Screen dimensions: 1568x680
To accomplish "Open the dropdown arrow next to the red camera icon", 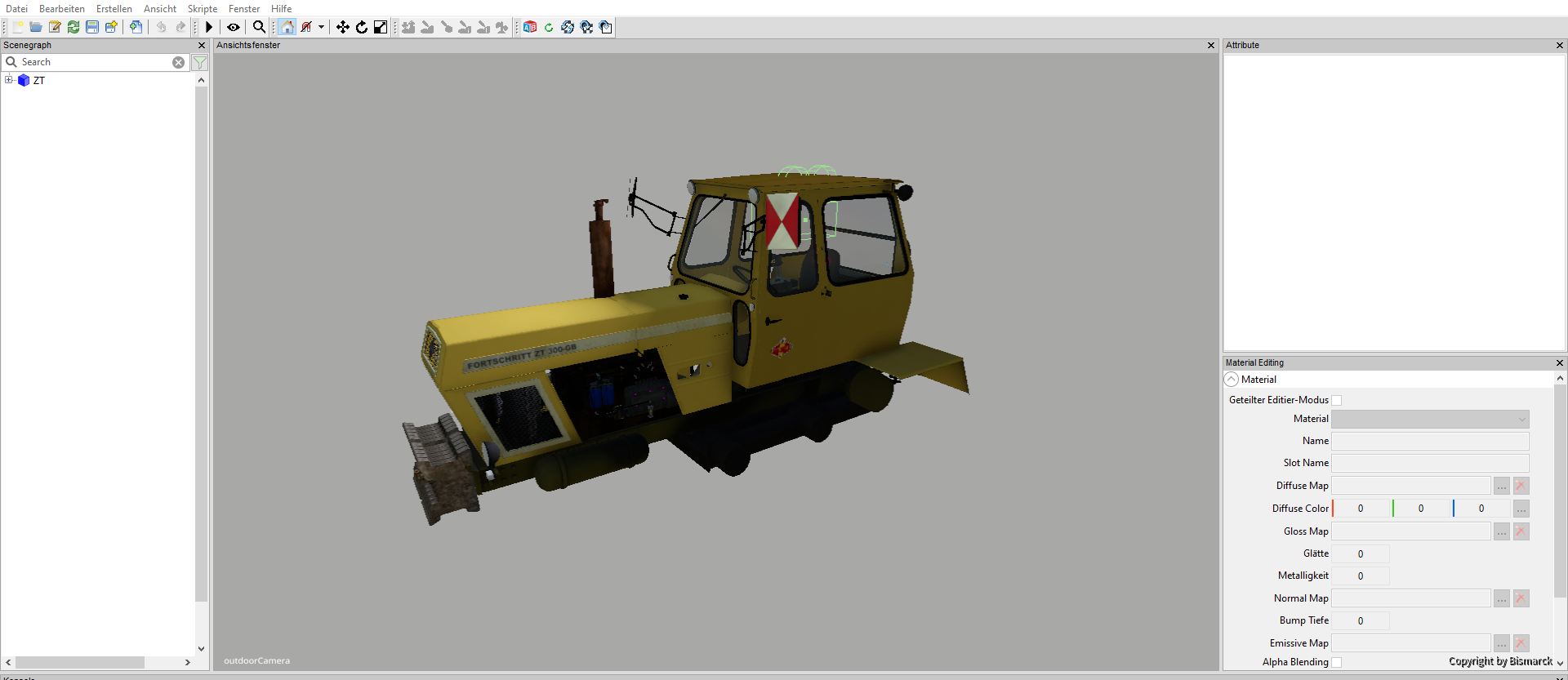I will pos(322,27).
